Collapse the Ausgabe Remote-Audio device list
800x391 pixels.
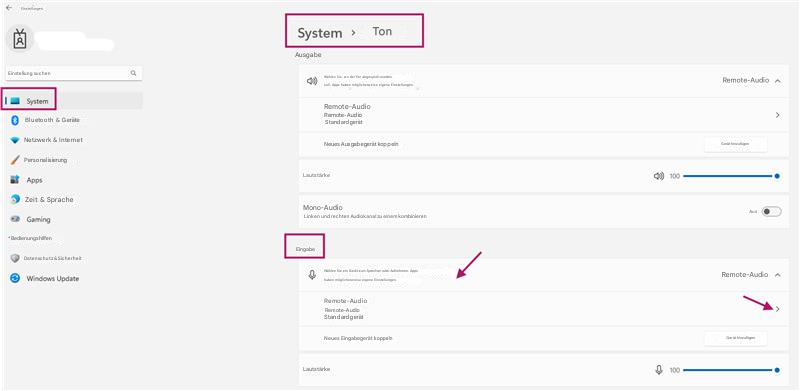[x=778, y=81]
